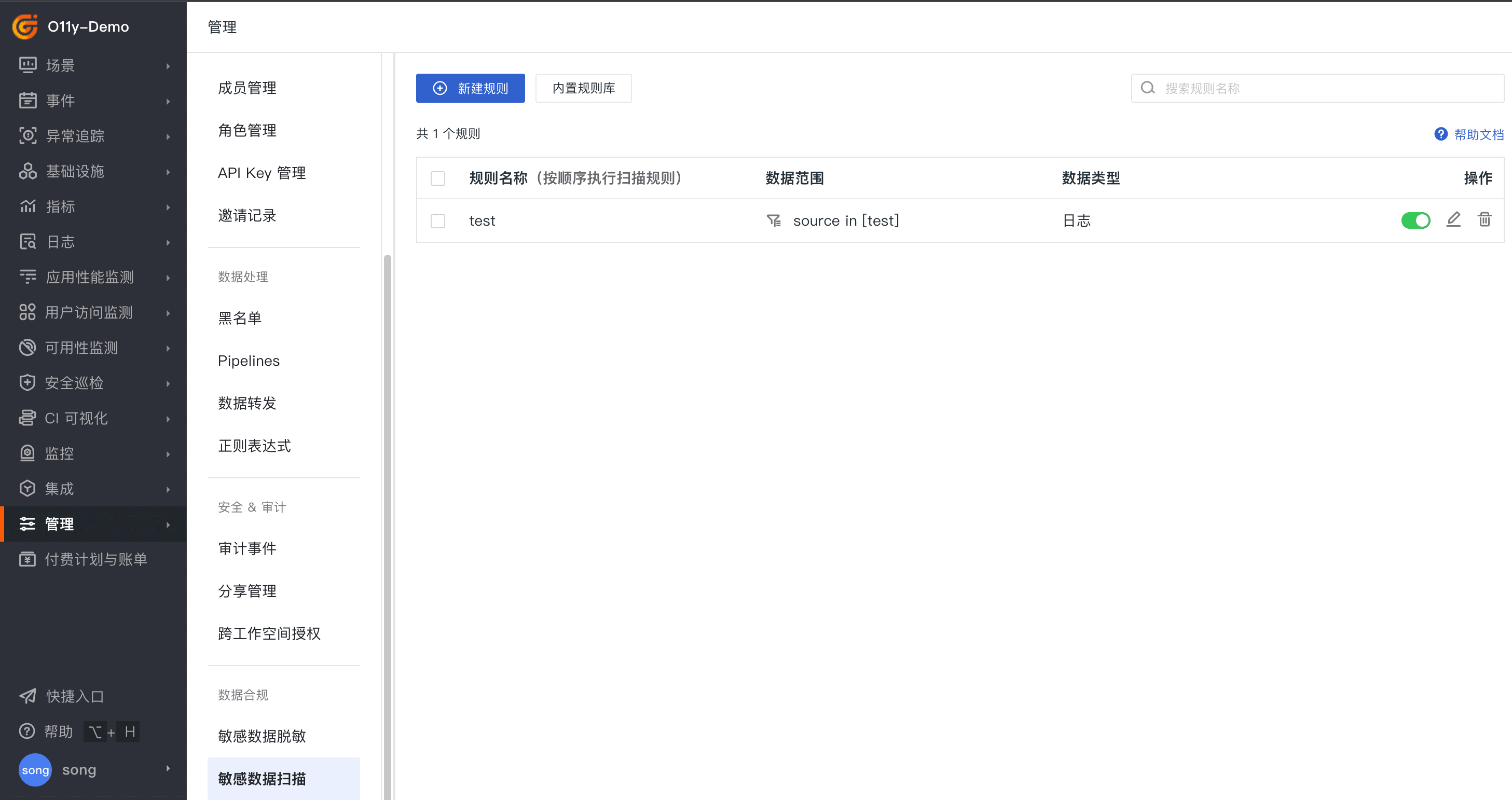Click the edit pencil icon for test rule
The height and width of the screenshot is (800, 1512).
coord(1453,219)
